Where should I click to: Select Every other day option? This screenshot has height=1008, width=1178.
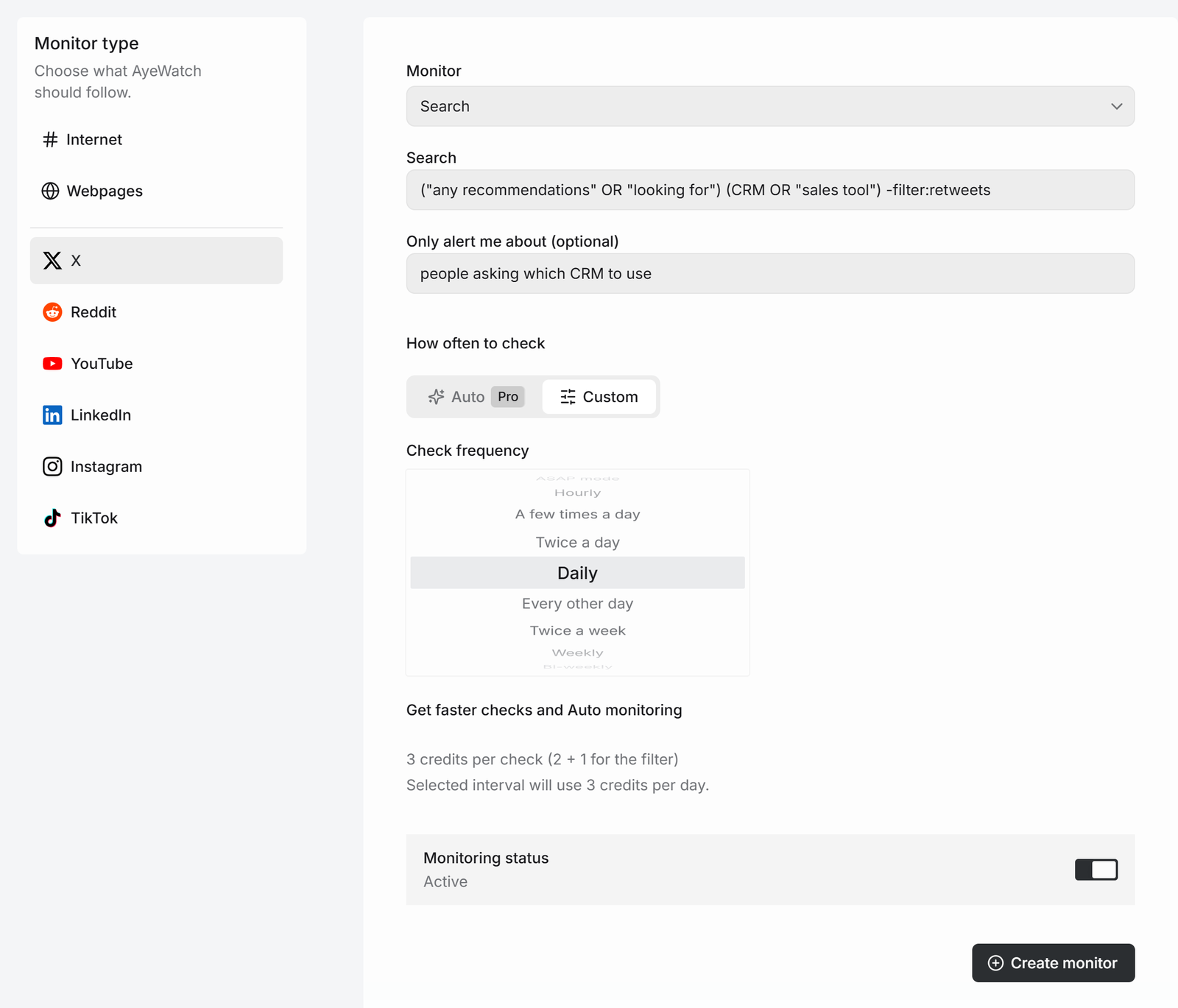[x=577, y=604]
